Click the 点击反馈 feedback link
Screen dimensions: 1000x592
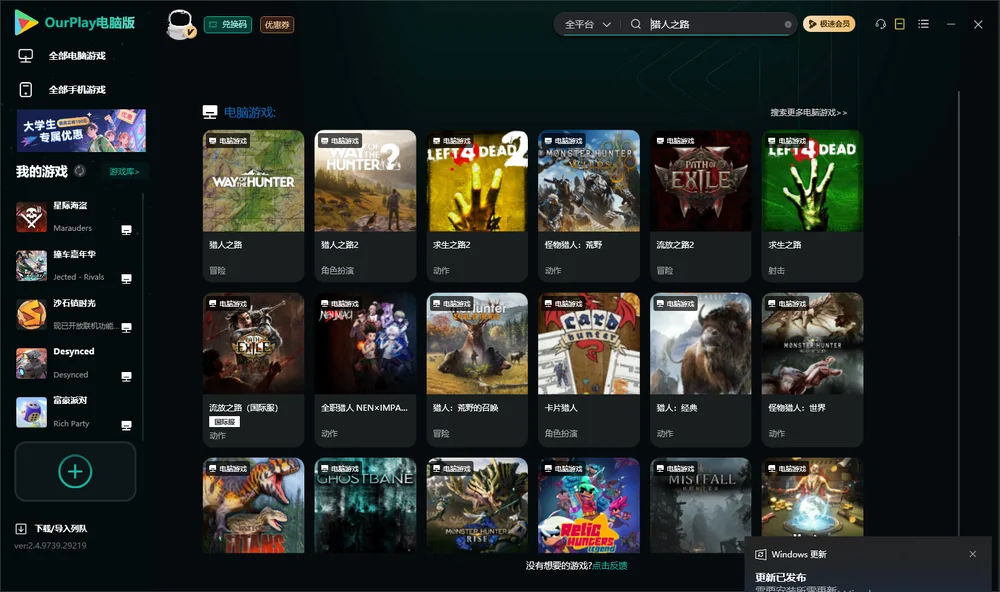(610, 565)
